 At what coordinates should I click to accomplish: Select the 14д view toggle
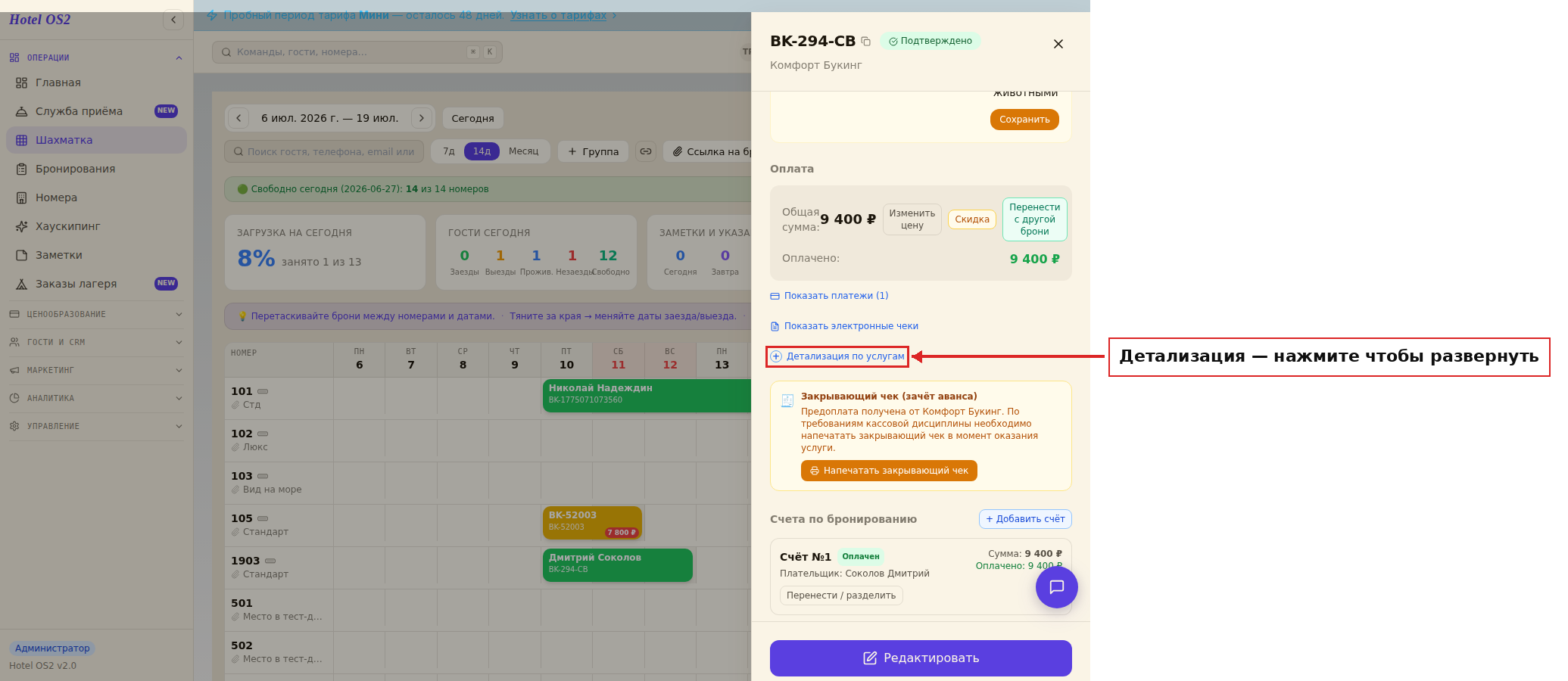click(x=482, y=151)
